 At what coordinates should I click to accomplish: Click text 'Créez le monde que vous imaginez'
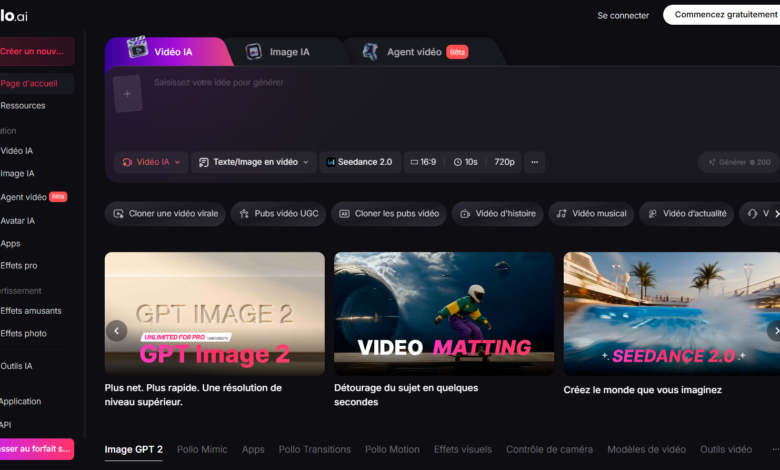point(642,390)
